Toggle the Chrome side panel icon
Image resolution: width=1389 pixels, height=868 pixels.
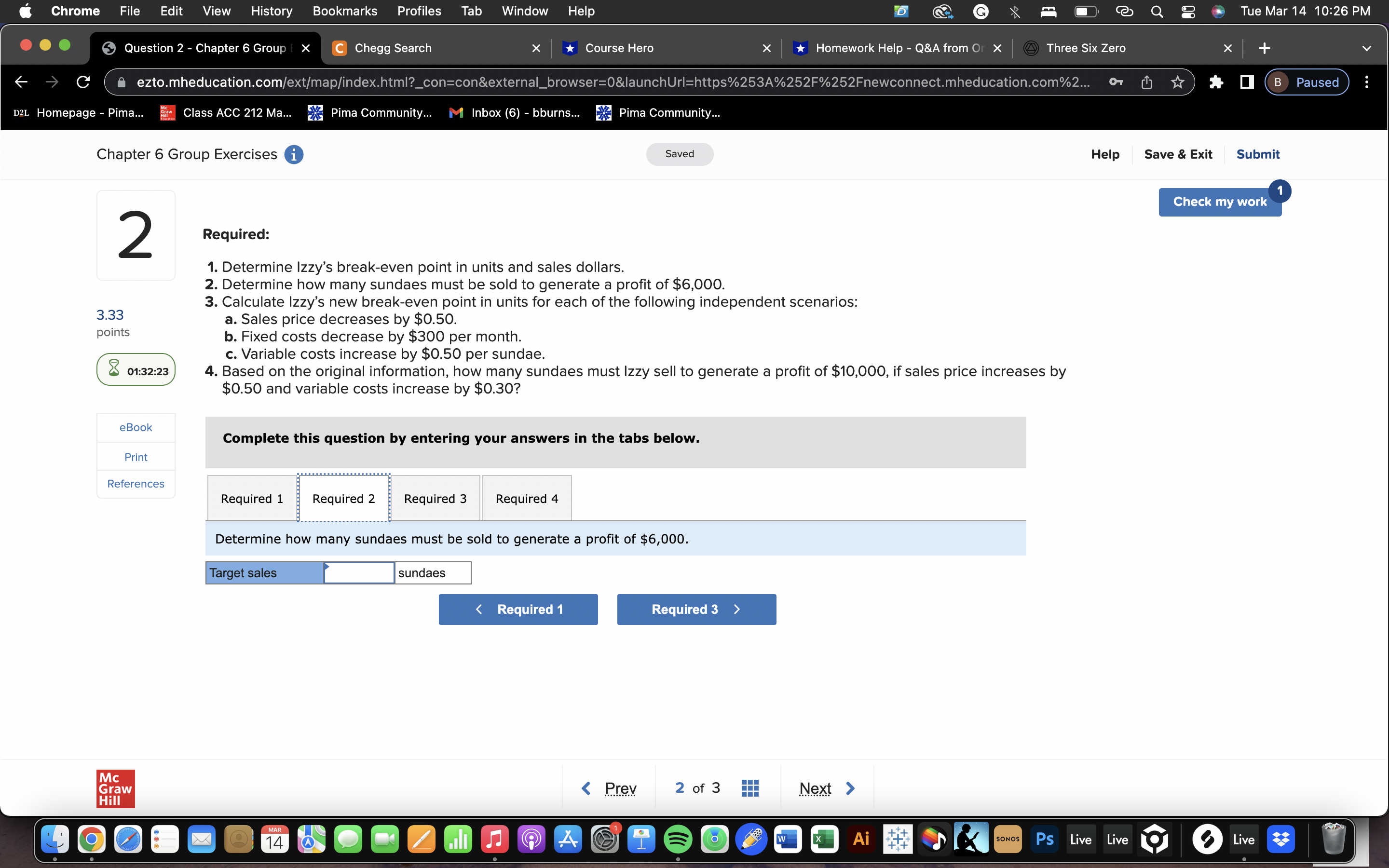pos(1247,82)
